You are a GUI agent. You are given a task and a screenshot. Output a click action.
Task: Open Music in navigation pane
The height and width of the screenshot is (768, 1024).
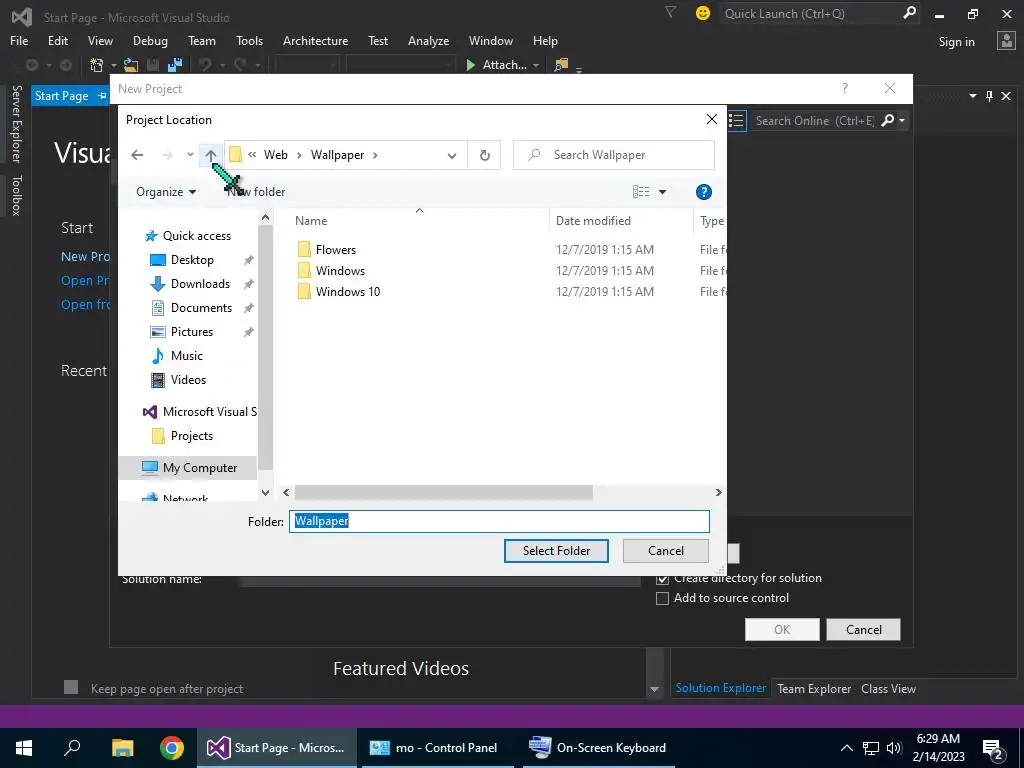[187, 356]
